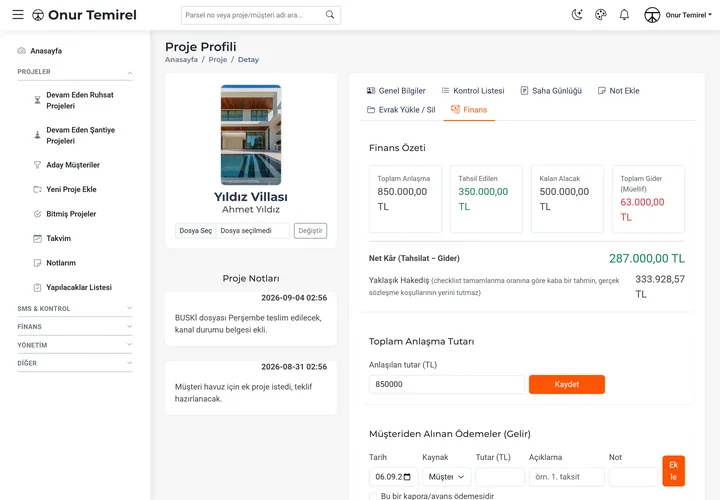Collapse the PROJELER section
Screen dimensions: 720x500
(x=74, y=72)
